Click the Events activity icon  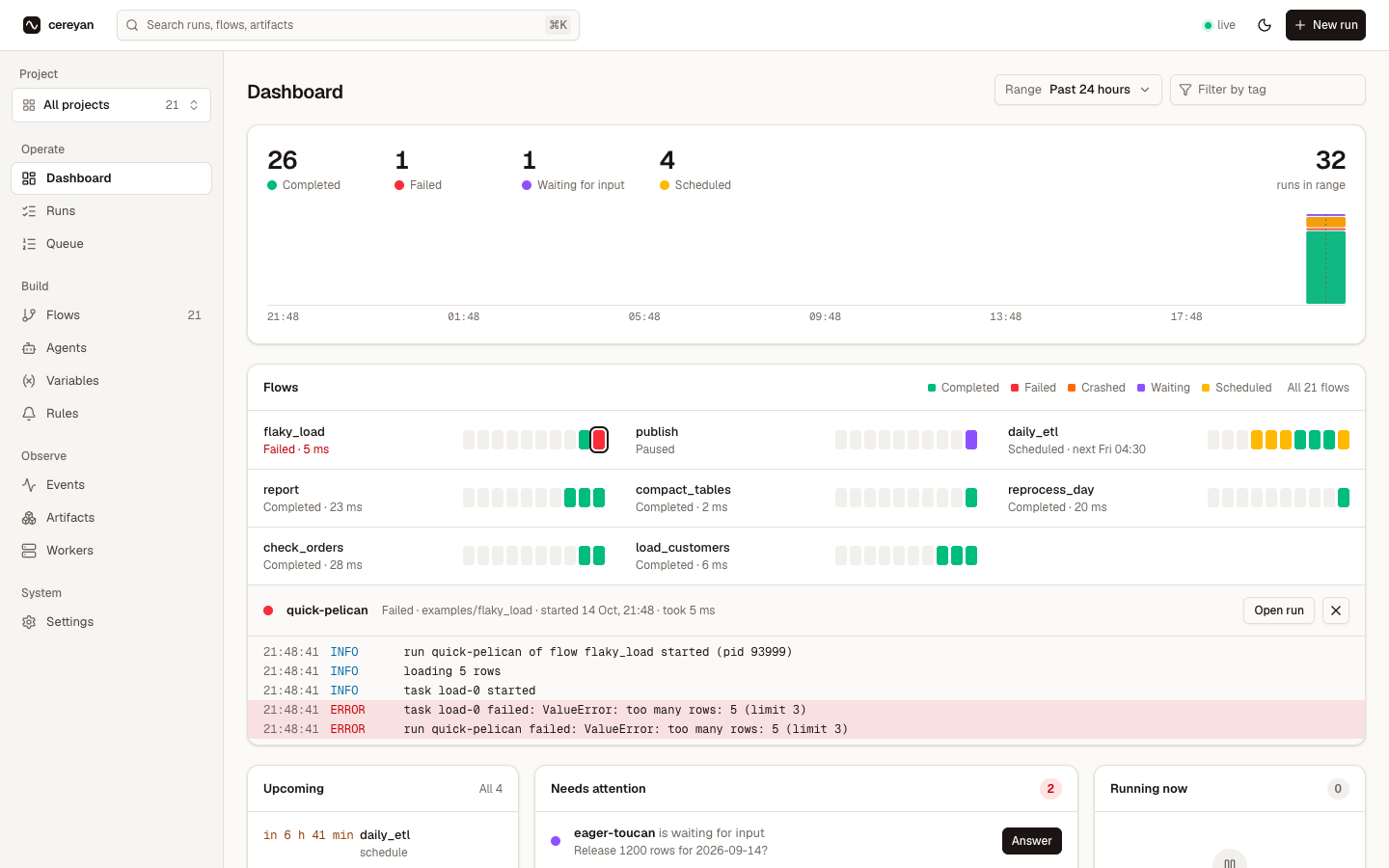29,485
